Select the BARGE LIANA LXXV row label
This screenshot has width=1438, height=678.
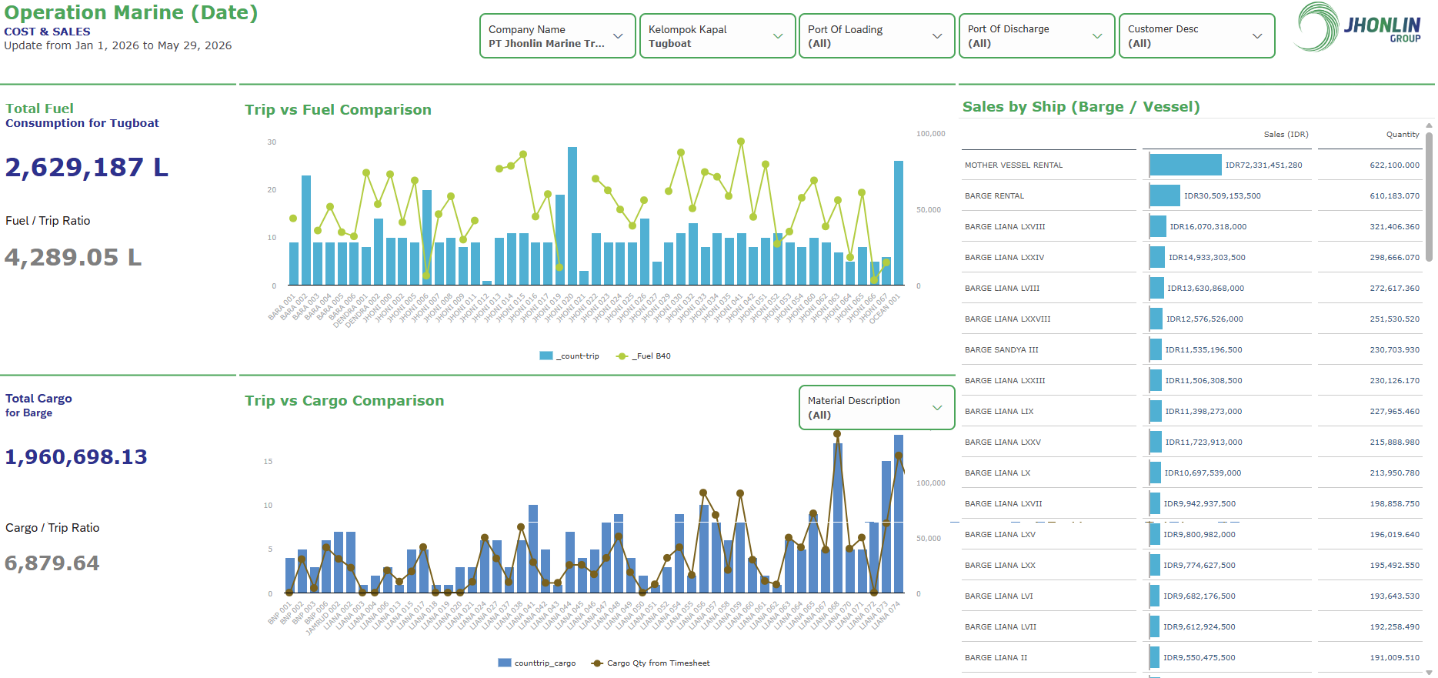coord(1002,442)
